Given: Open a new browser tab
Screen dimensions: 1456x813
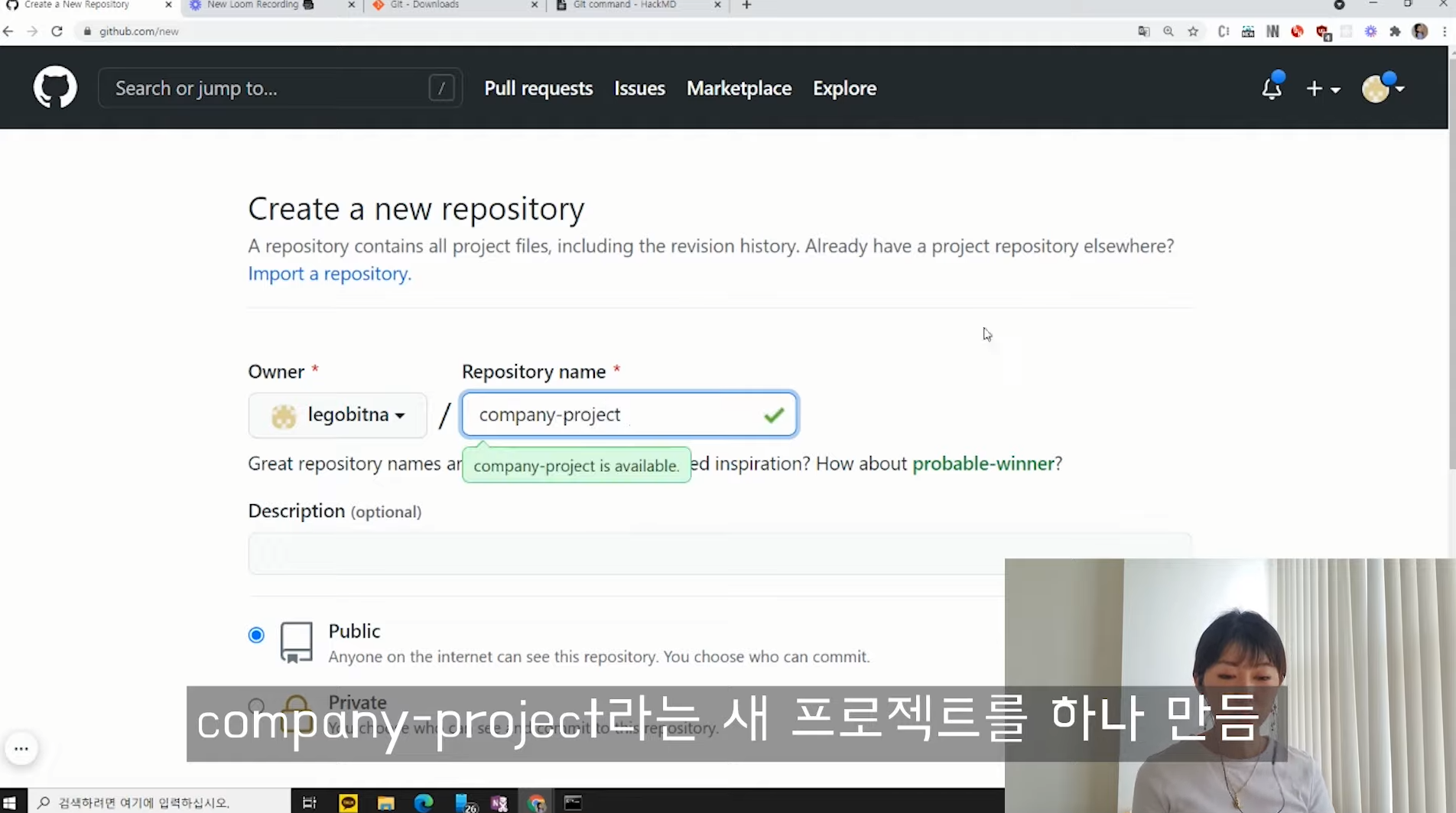Looking at the screenshot, I should click(746, 5).
